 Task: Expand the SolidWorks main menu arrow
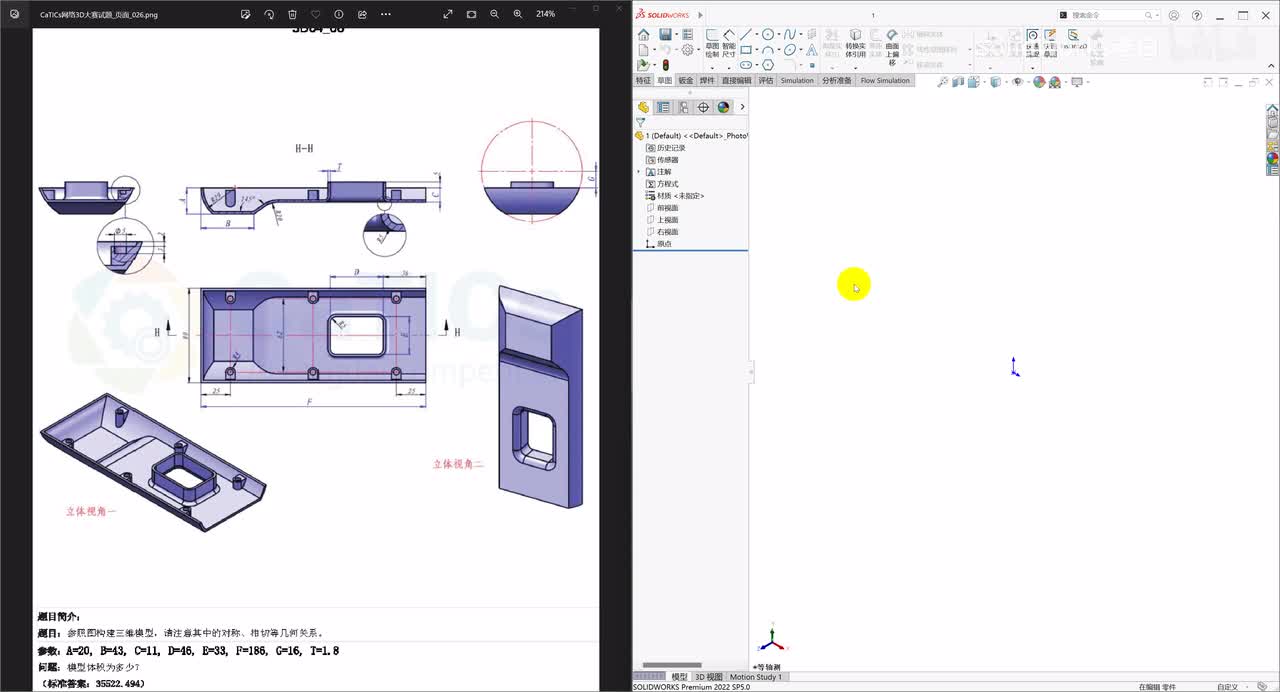coord(700,15)
